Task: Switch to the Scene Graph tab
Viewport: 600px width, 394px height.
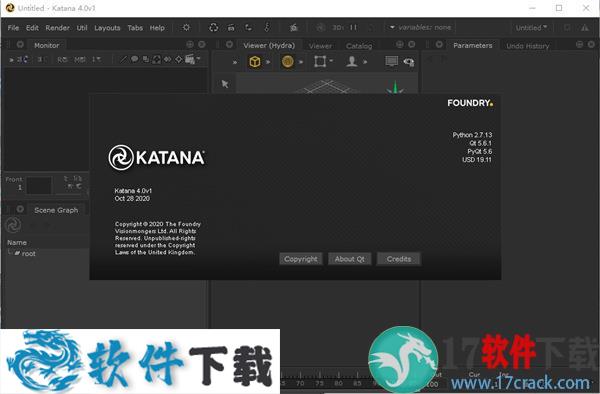Action: point(56,210)
